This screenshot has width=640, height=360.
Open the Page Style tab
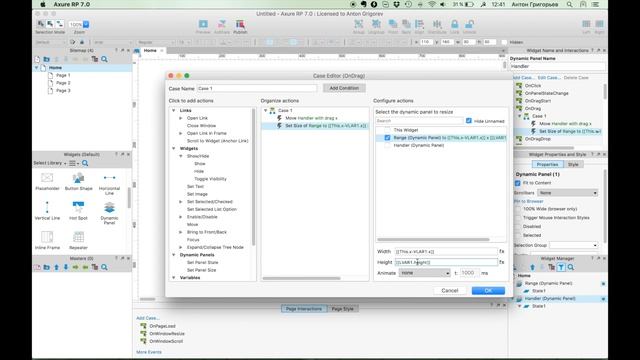coord(342,309)
